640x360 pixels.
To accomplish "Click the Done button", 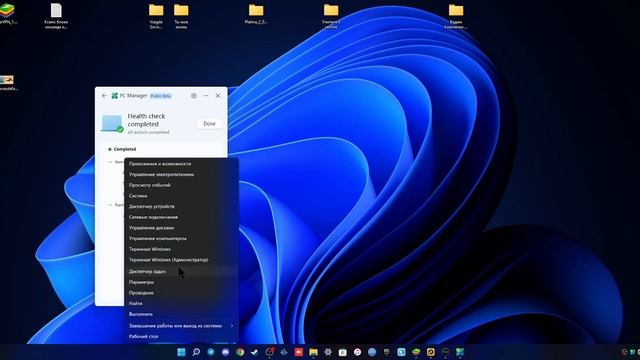I will [x=209, y=124].
